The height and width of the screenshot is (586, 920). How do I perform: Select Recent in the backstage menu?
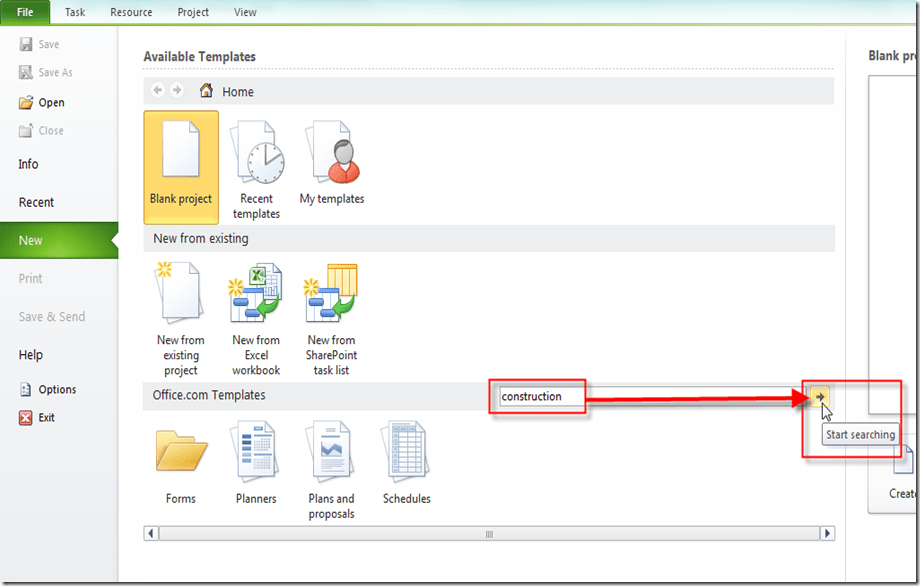point(37,202)
